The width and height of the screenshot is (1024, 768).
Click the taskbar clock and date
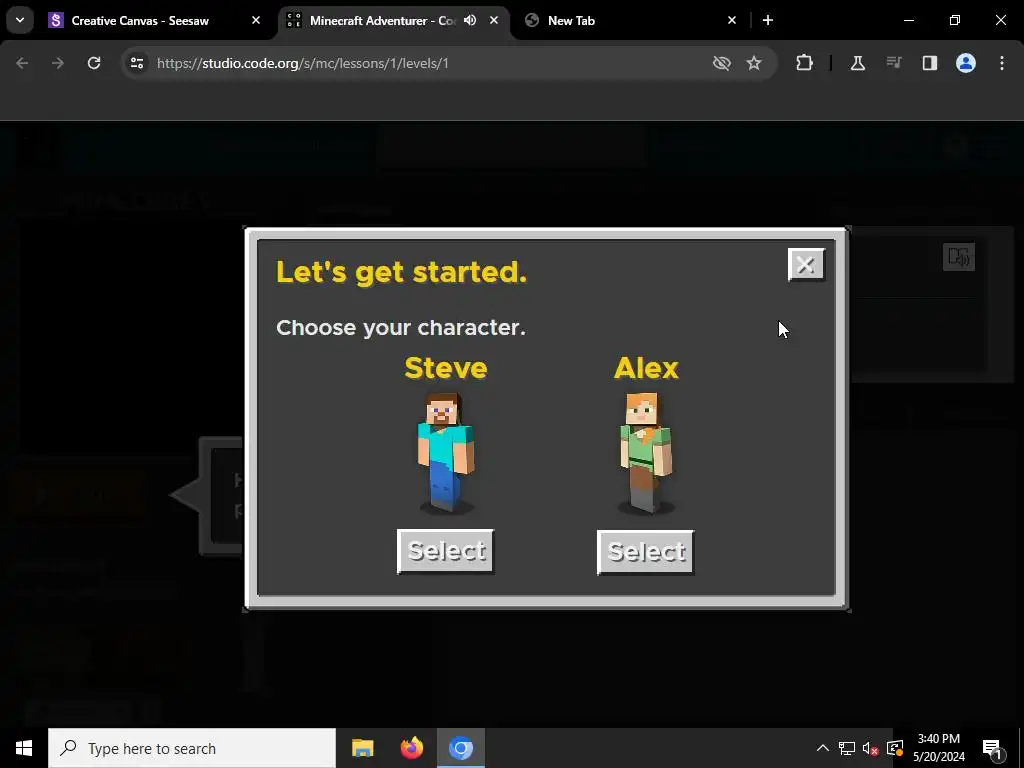[x=939, y=748]
